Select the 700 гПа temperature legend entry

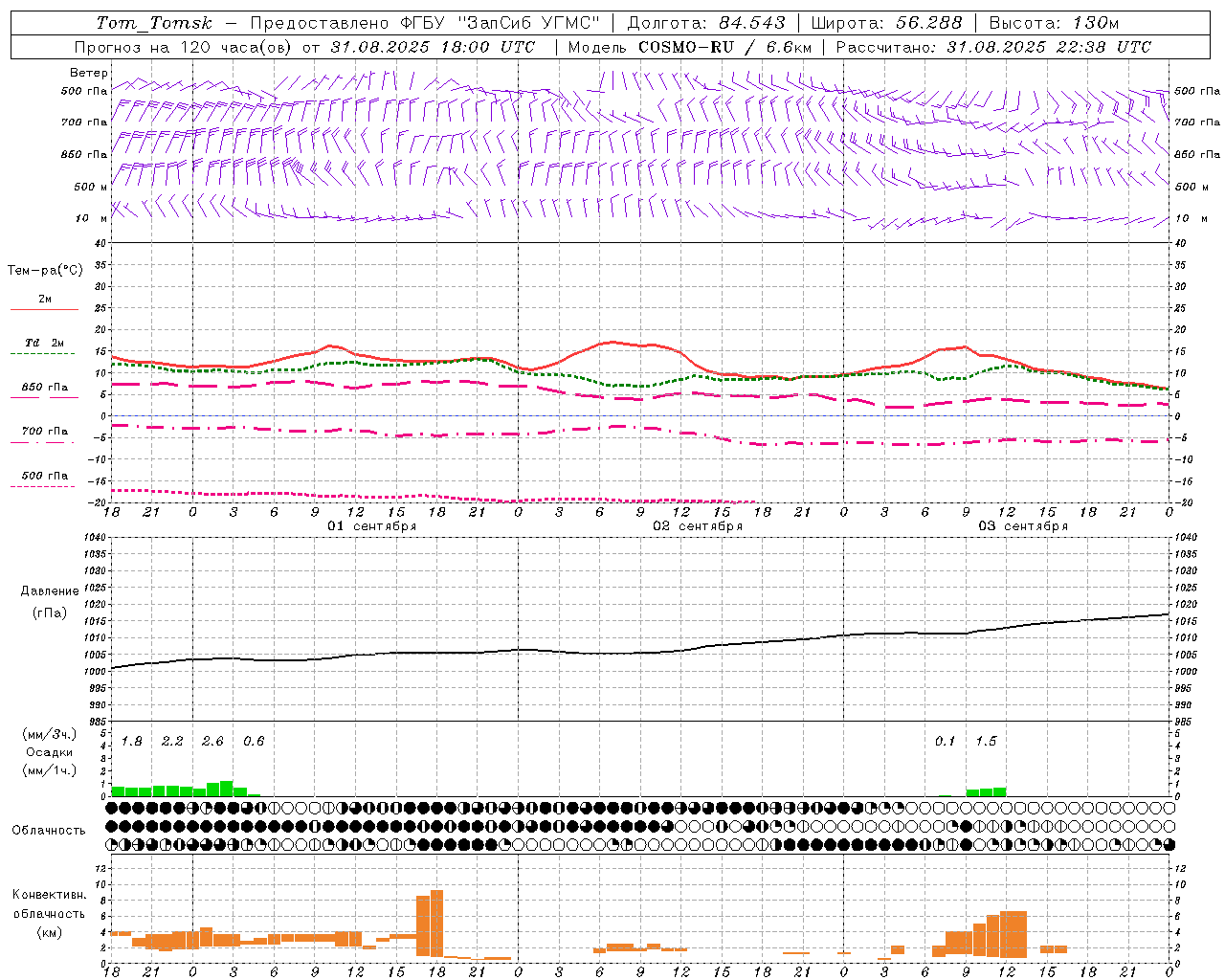click(x=44, y=435)
